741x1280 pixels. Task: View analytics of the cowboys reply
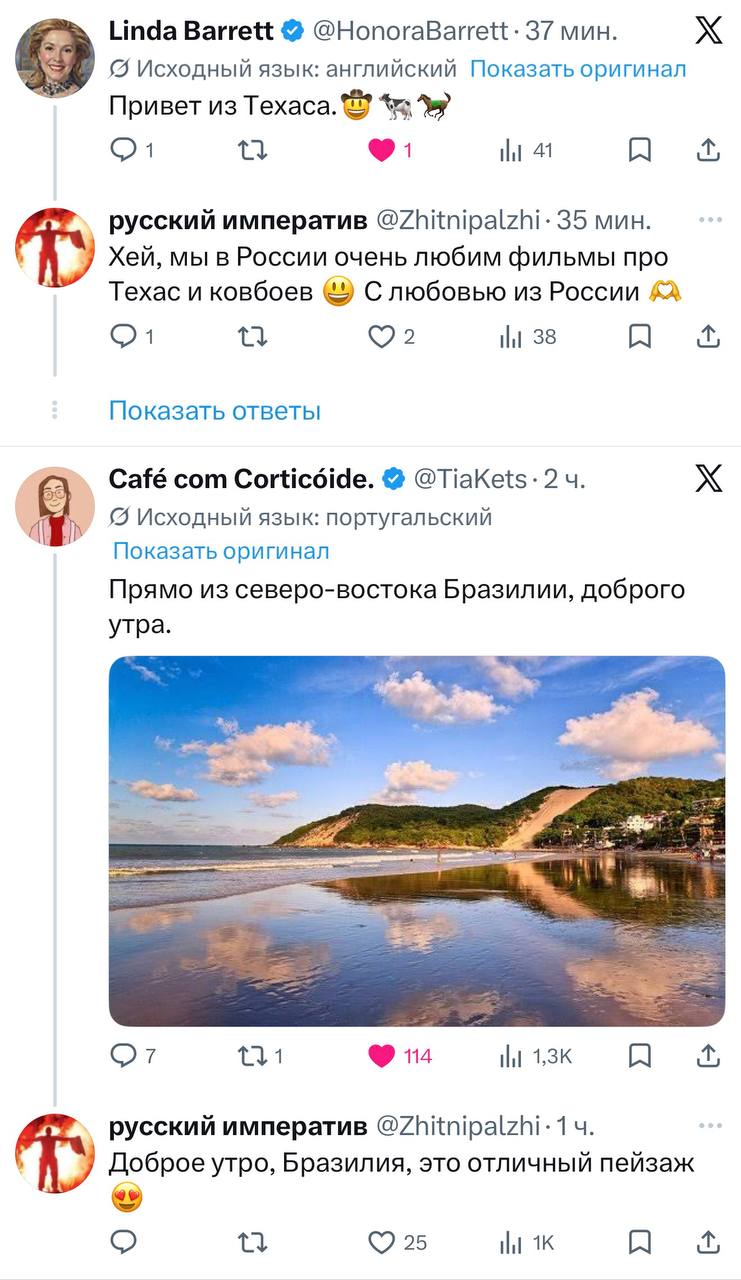point(512,337)
